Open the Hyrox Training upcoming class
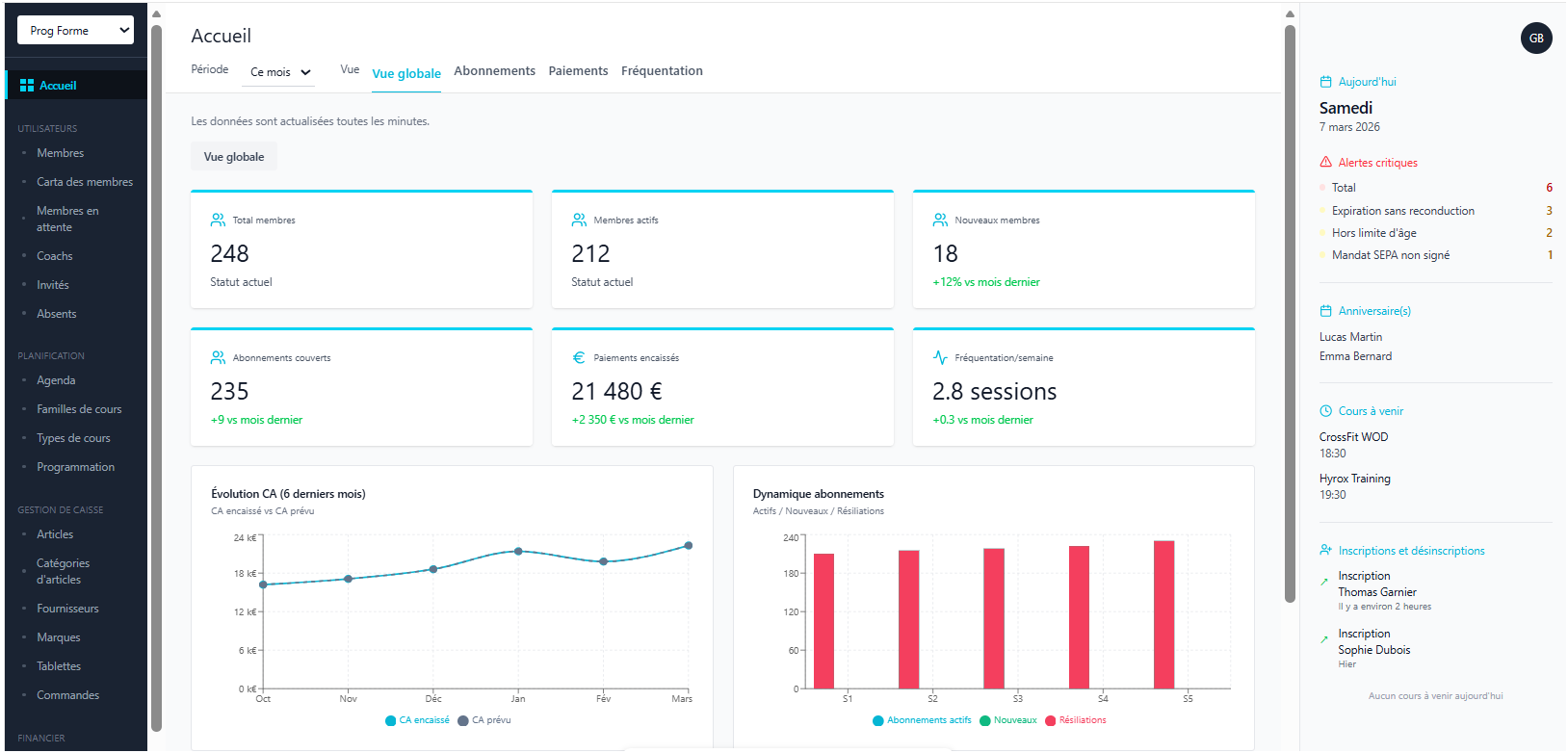 [x=1355, y=486]
